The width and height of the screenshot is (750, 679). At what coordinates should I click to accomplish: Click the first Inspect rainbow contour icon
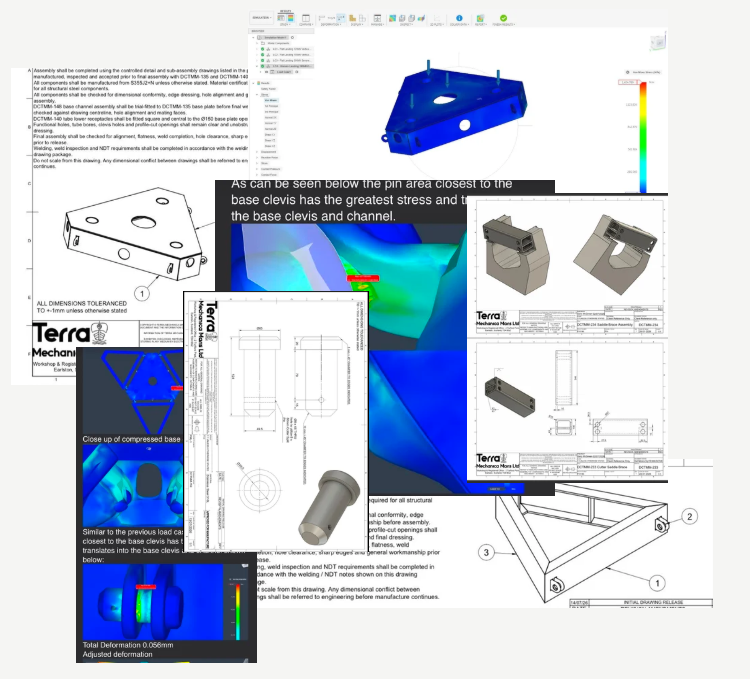coord(392,18)
